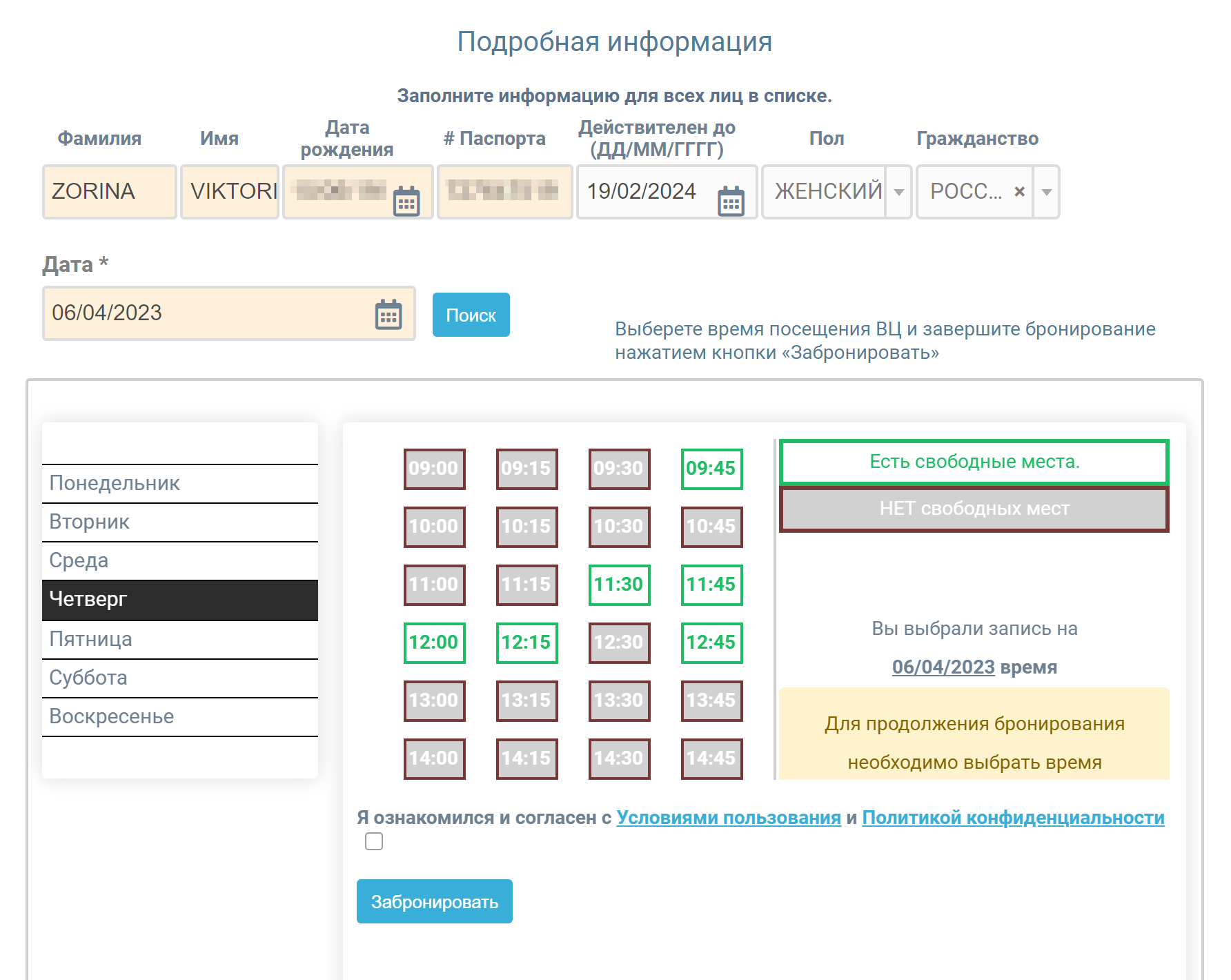1231x980 pixels.
Task: Click the first name field containing VIKTORI
Action: 230,192
